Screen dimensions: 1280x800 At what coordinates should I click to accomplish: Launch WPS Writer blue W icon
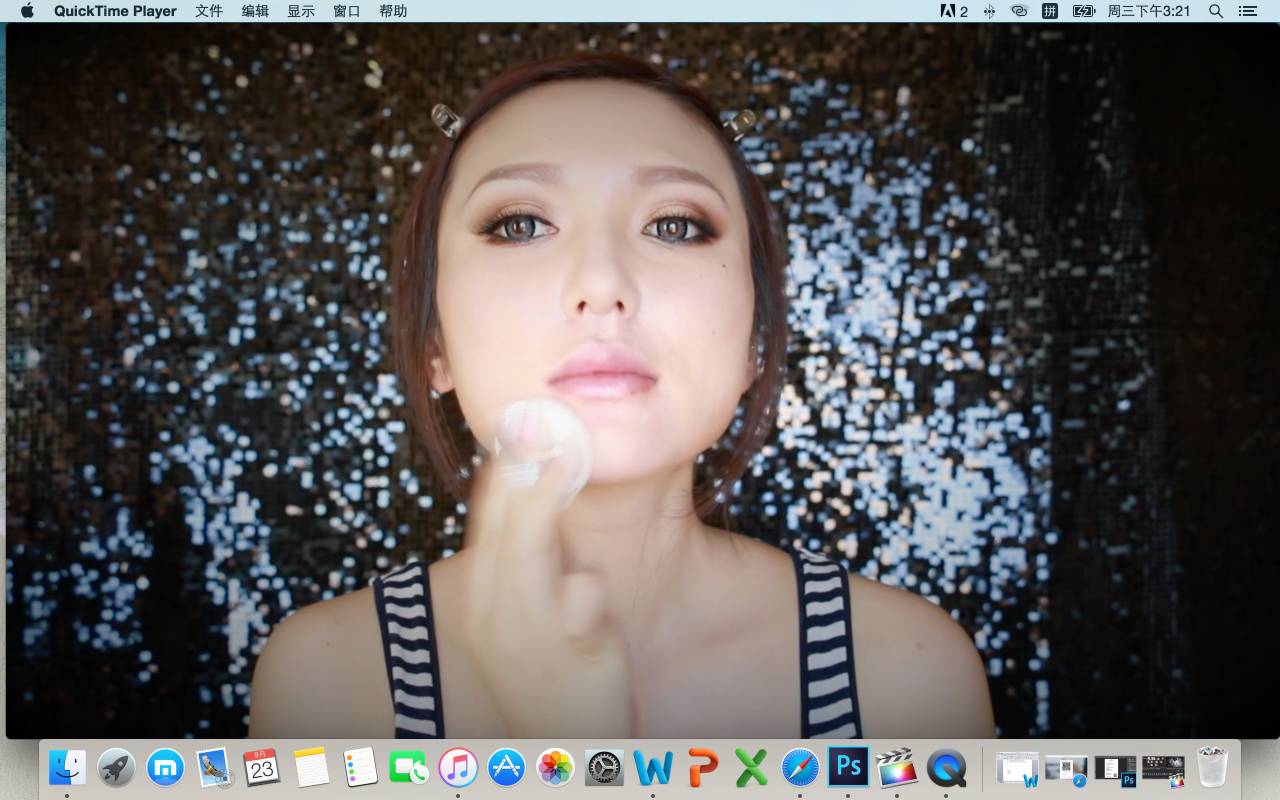pyautogui.click(x=653, y=767)
